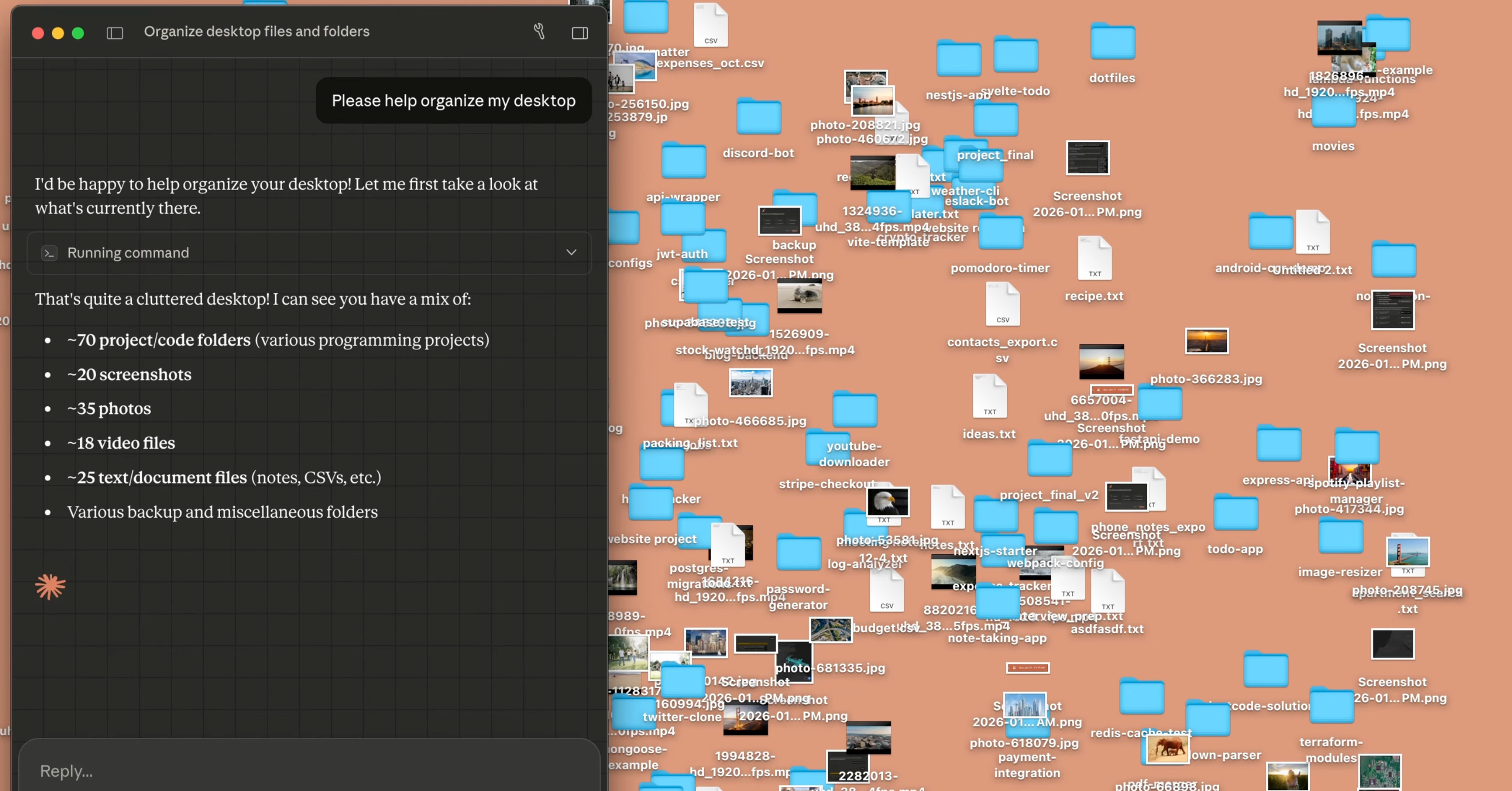Toggle the left sidebar panel icon
This screenshot has width=1512, height=791.
point(115,32)
